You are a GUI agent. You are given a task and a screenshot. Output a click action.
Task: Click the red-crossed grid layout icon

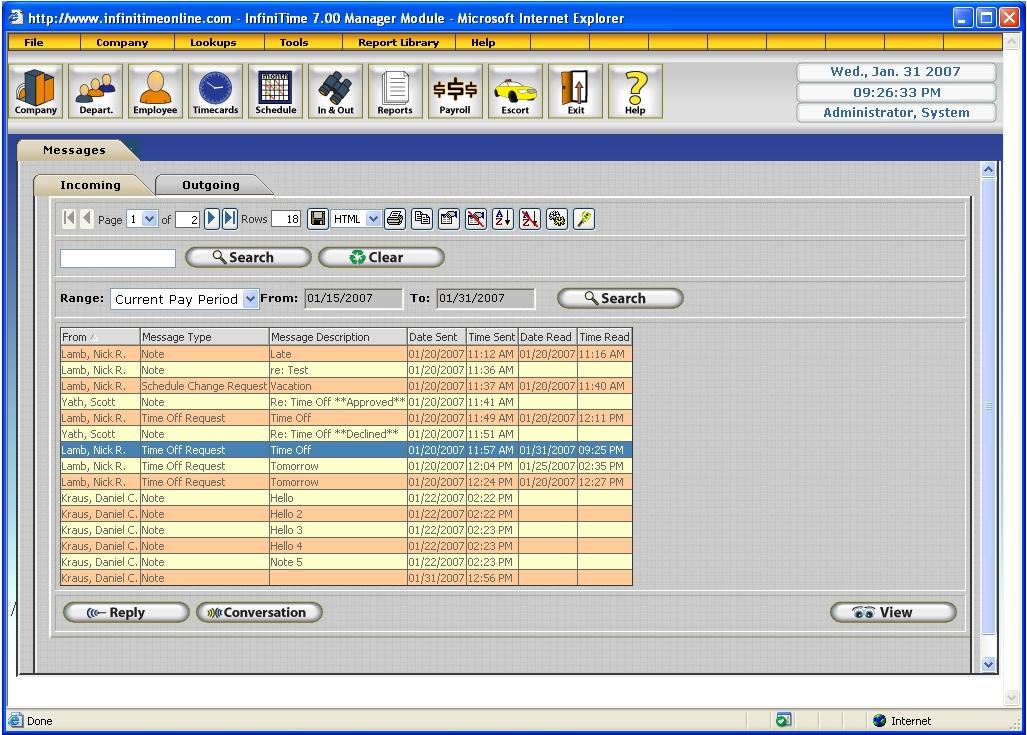476,219
